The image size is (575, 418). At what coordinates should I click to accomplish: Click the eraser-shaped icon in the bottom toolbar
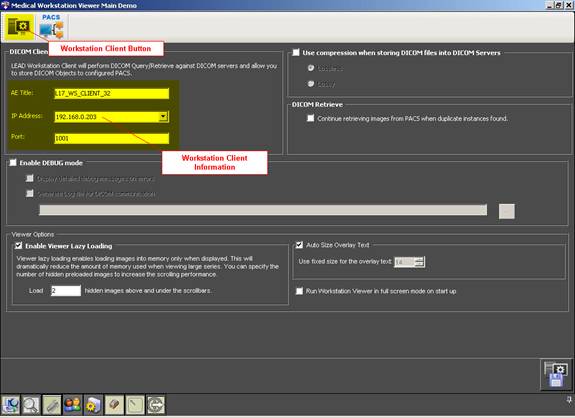tap(114, 405)
